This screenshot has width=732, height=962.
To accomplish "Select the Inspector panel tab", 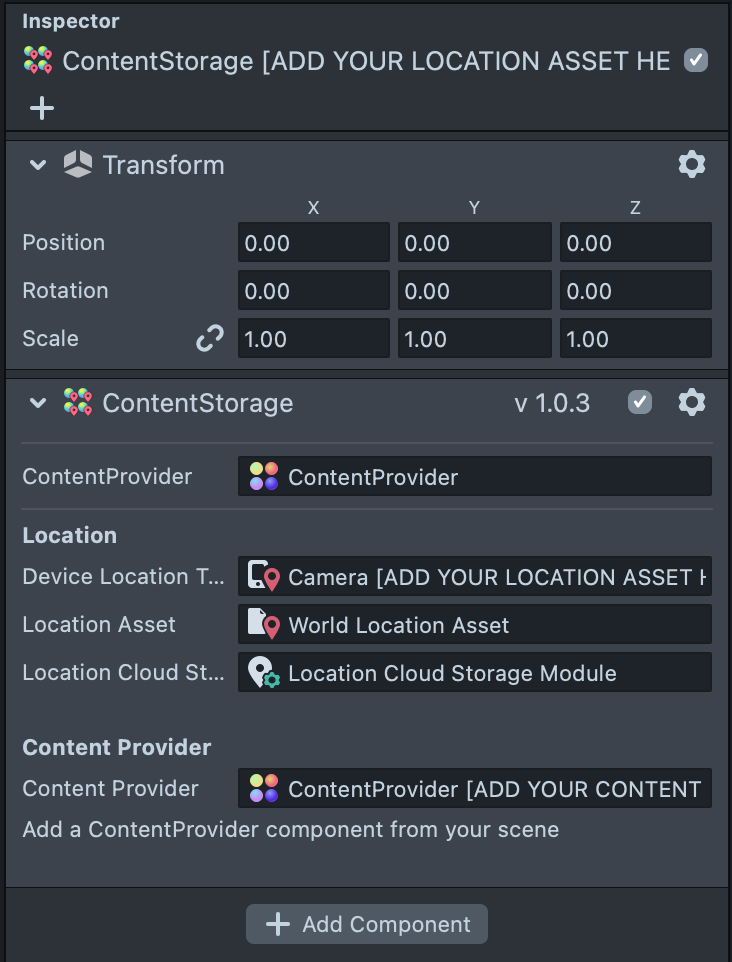I will (x=70, y=21).
